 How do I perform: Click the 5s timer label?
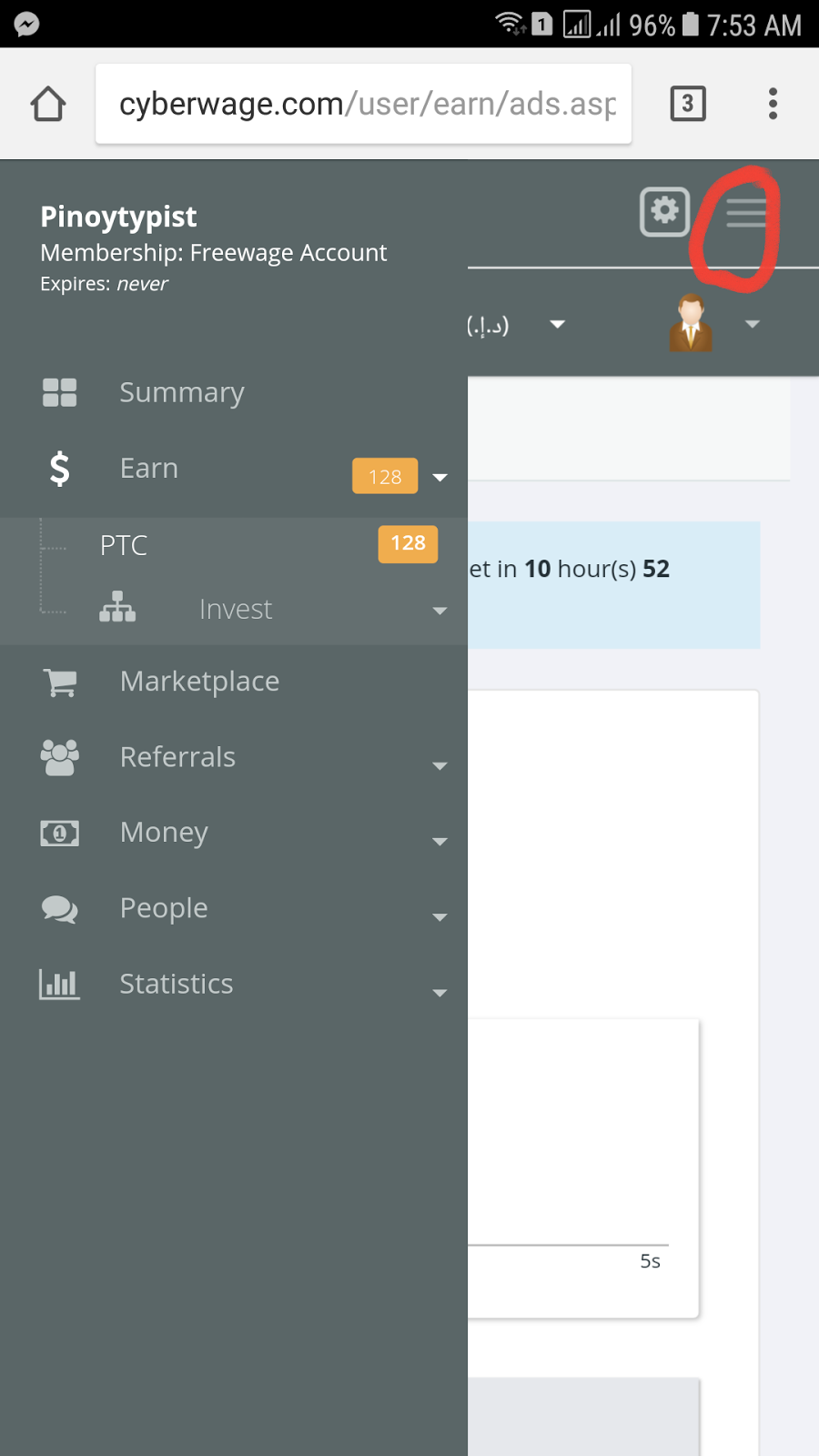pos(650,1261)
